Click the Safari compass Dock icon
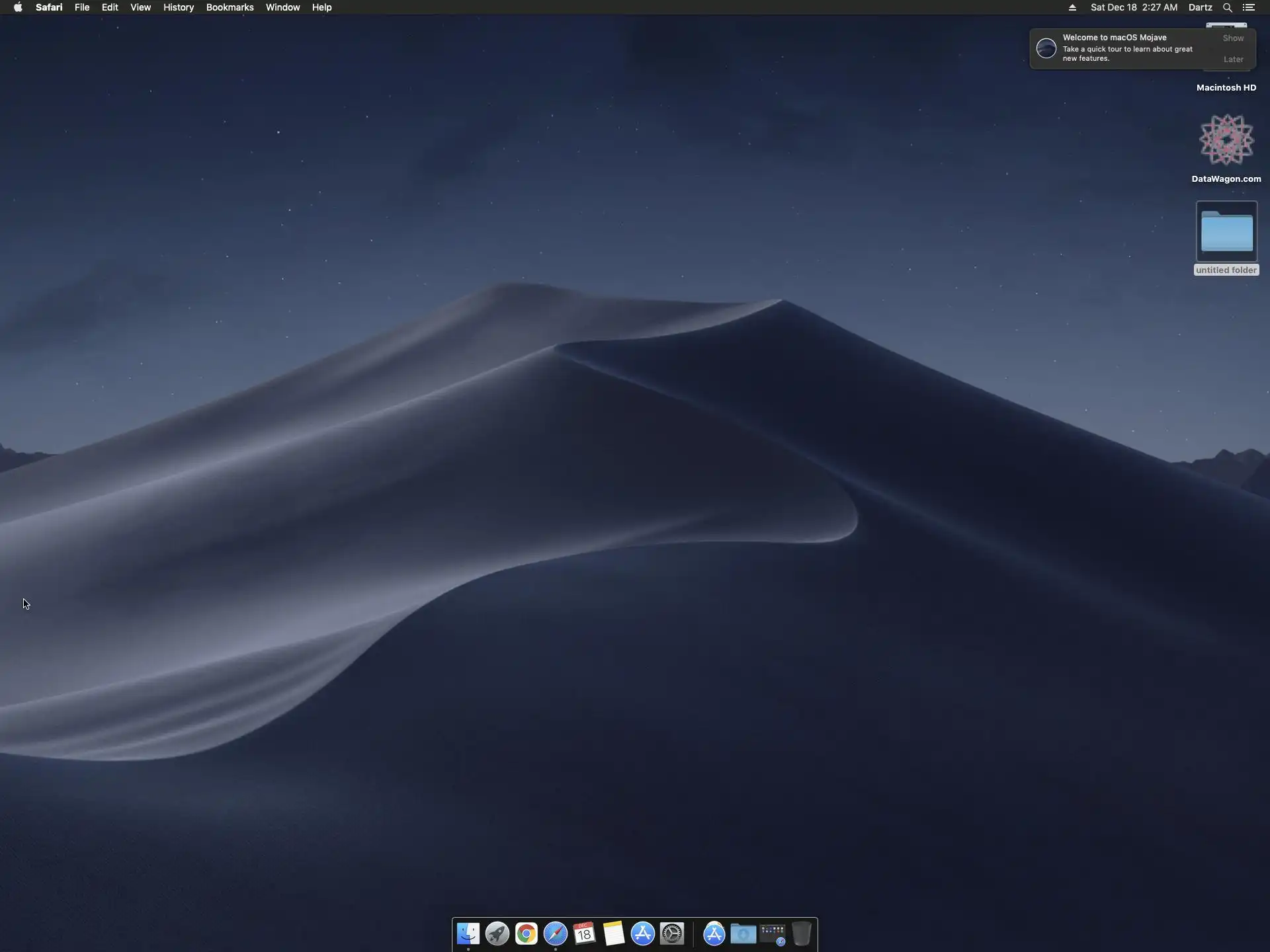This screenshot has height=952, width=1270. point(556,933)
